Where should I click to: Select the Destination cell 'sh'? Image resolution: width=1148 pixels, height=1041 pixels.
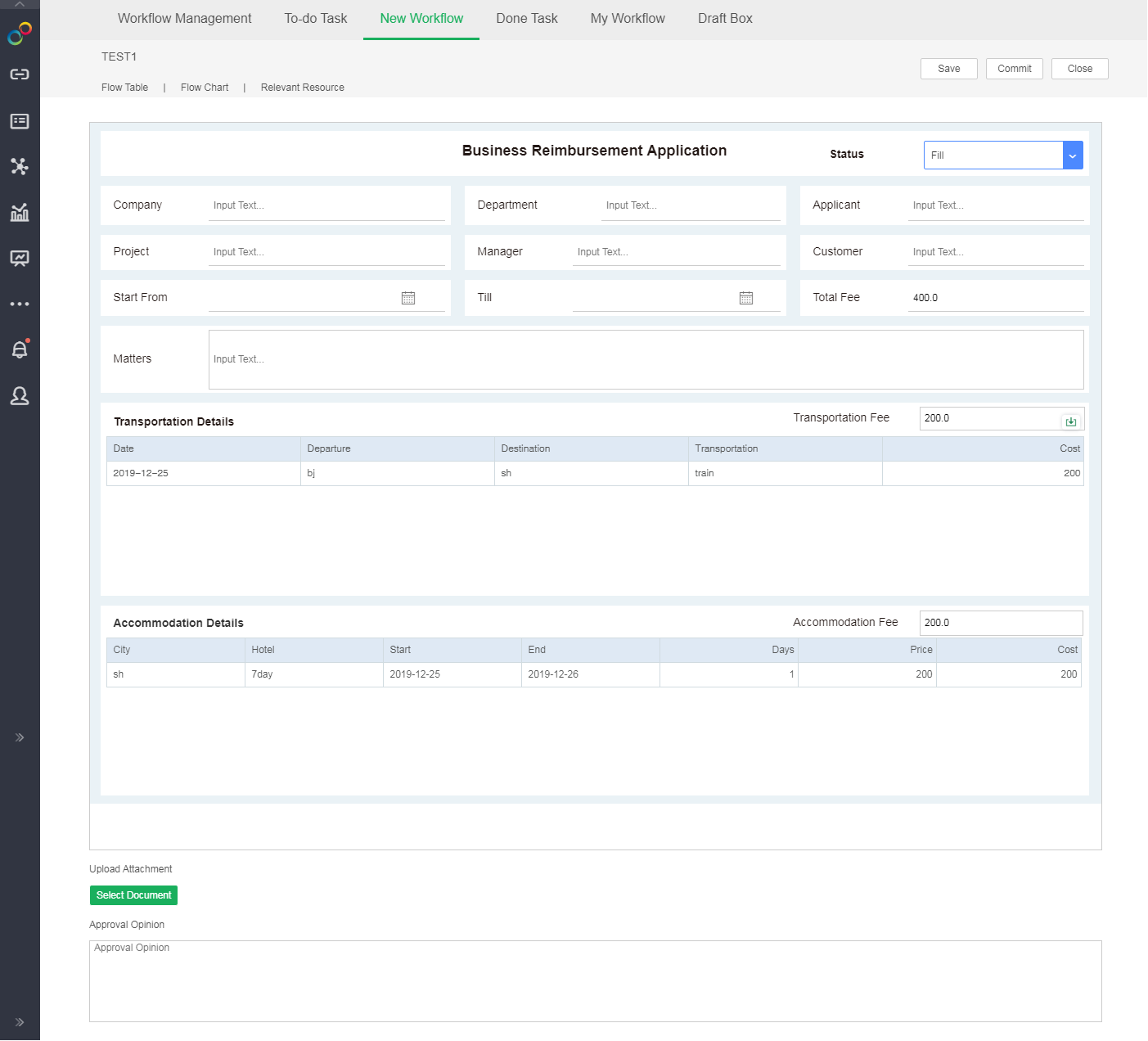coord(592,474)
